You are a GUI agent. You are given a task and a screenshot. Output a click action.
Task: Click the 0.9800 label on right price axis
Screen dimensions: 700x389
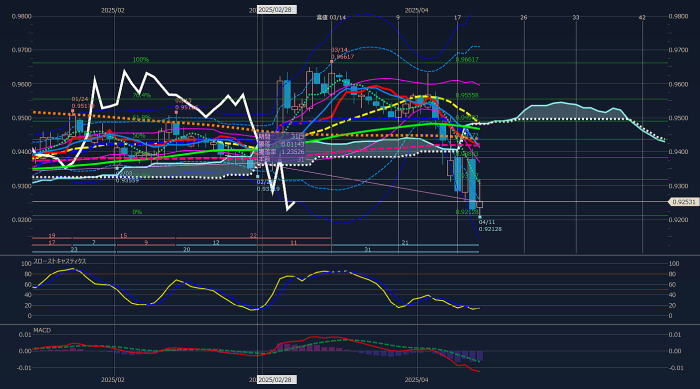[x=678, y=16]
